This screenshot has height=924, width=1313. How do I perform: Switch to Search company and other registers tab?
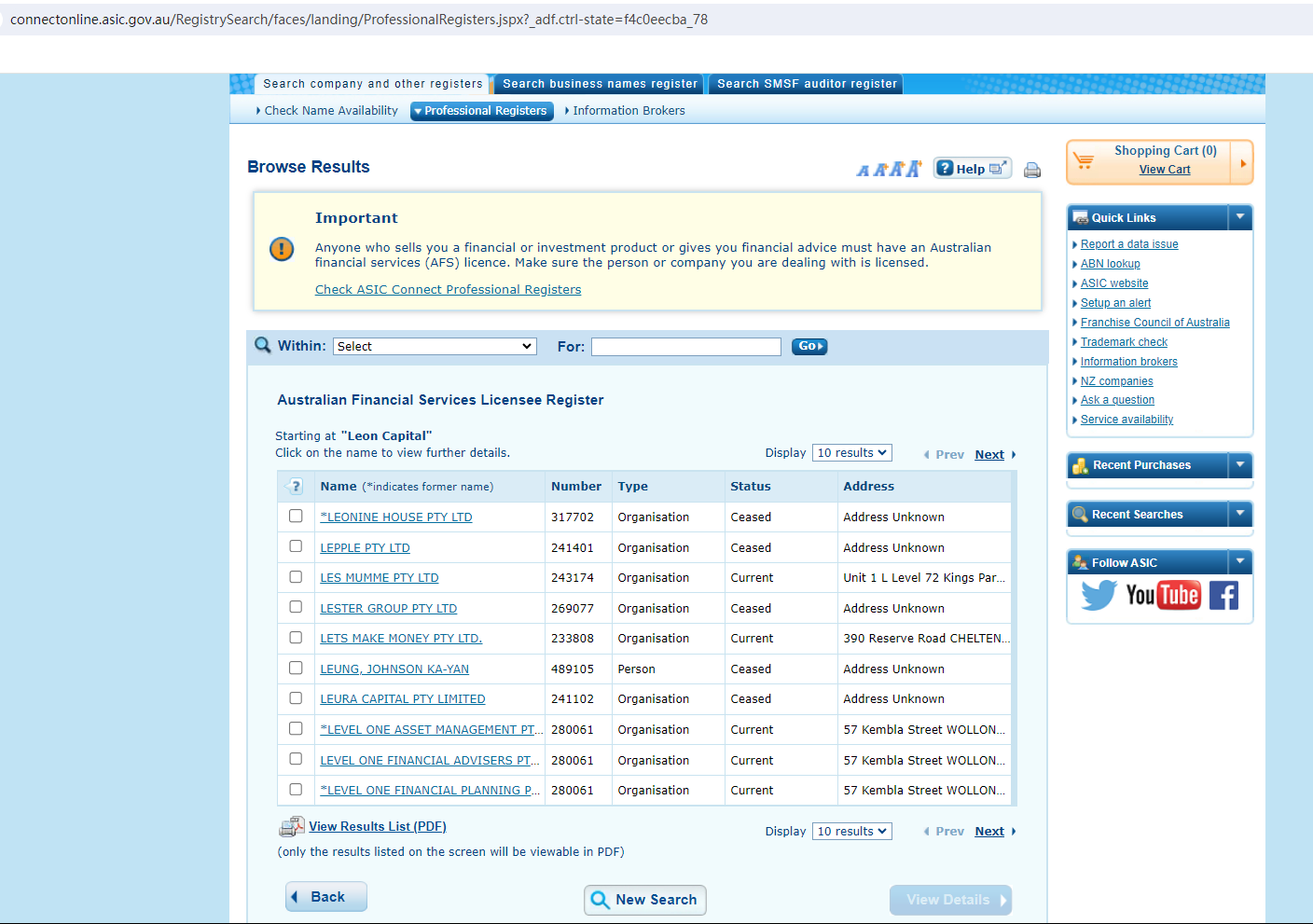click(373, 84)
